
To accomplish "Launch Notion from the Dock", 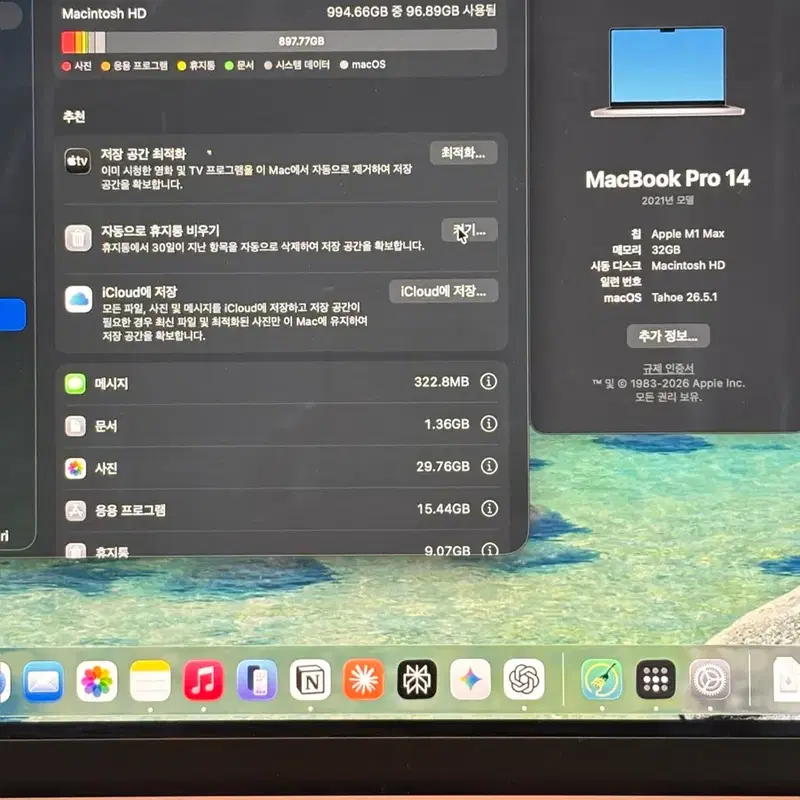I will click(310, 680).
